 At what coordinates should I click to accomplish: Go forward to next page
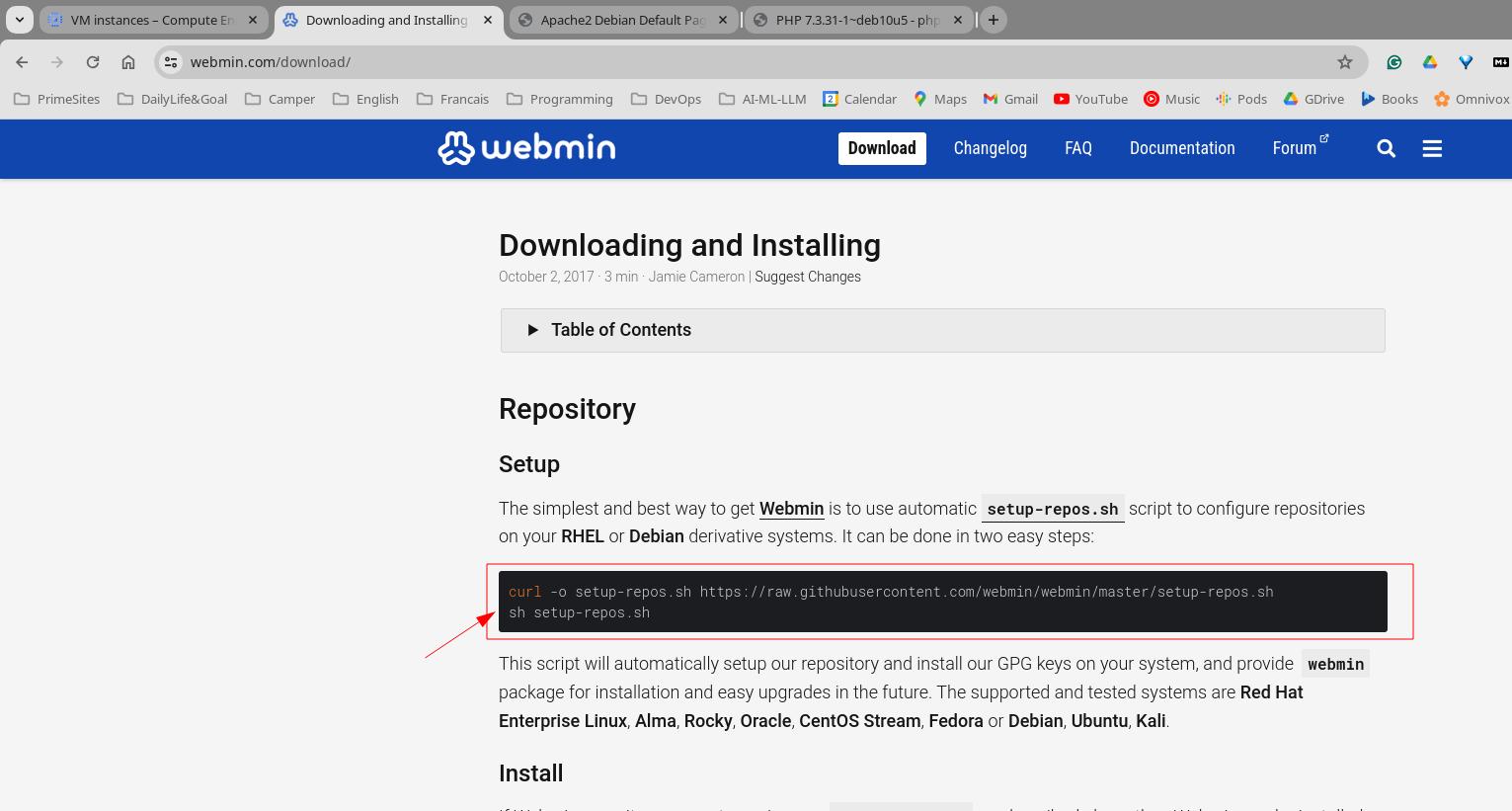click(x=57, y=62)
